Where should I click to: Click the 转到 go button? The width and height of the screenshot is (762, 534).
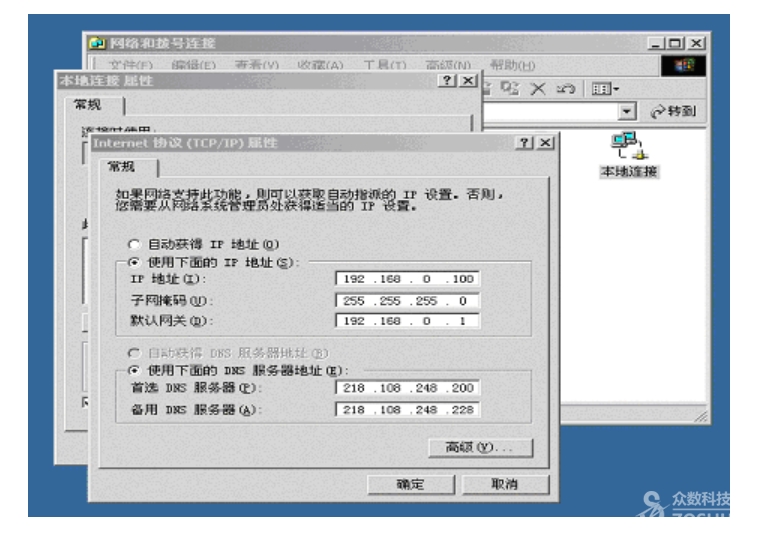(674, 112)
